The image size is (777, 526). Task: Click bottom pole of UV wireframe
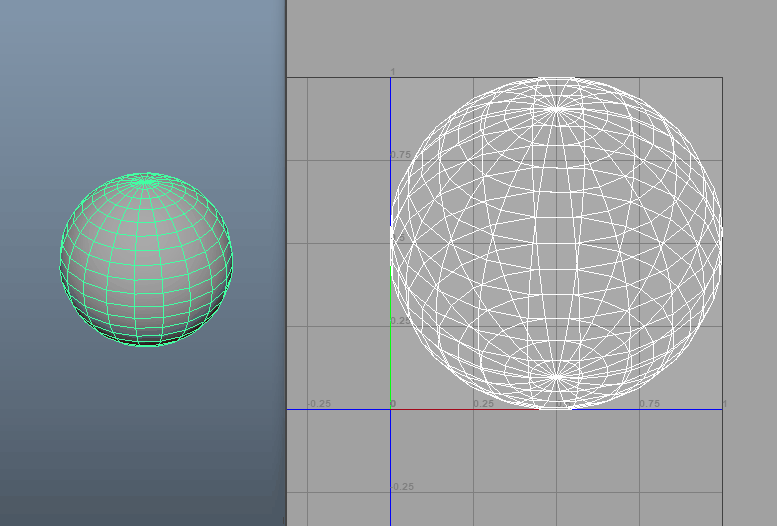point(556,377)
